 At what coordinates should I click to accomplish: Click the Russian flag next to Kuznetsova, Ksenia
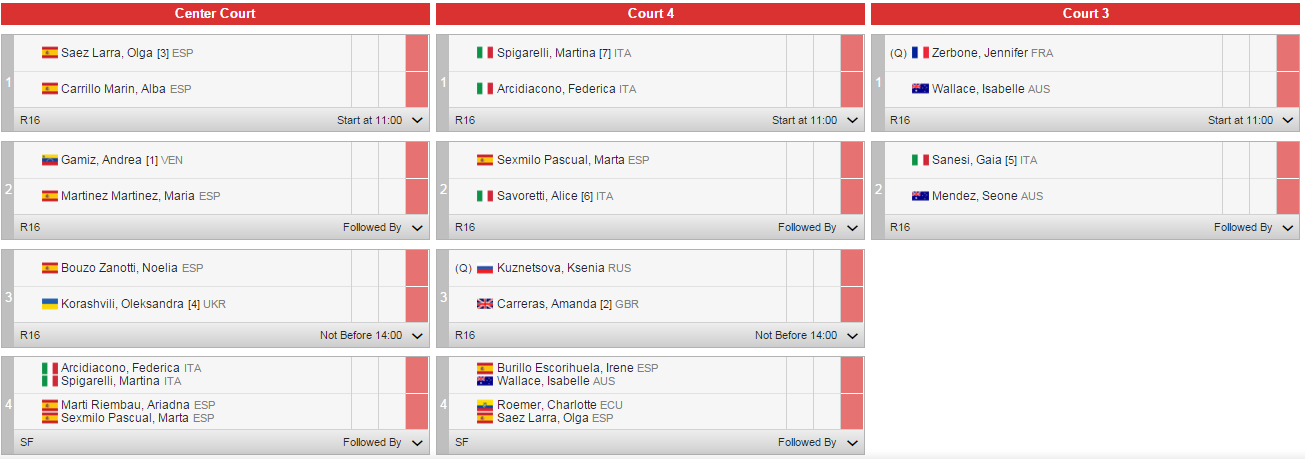[485, 268]
